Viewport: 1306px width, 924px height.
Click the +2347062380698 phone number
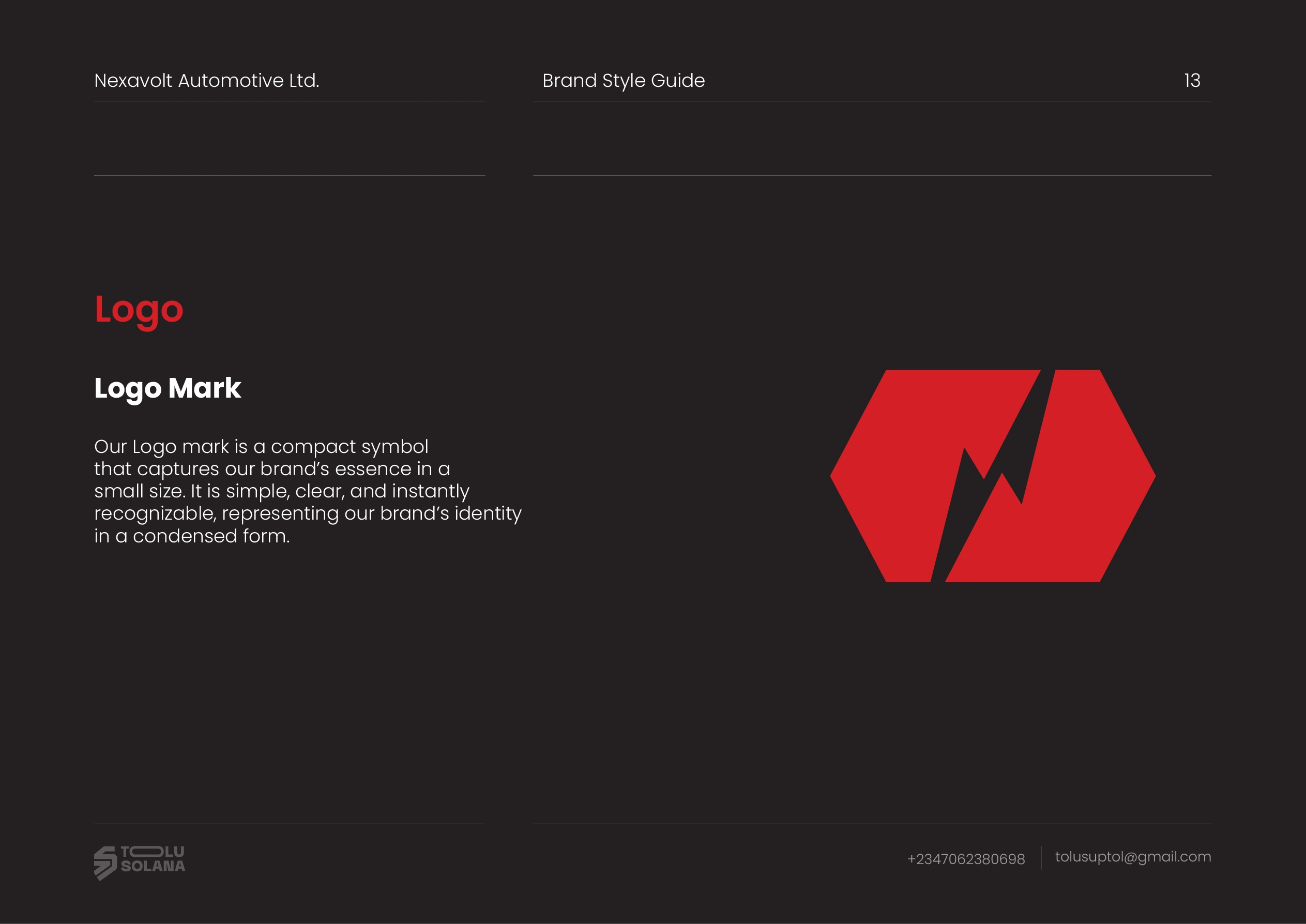[x=966, y=859]
